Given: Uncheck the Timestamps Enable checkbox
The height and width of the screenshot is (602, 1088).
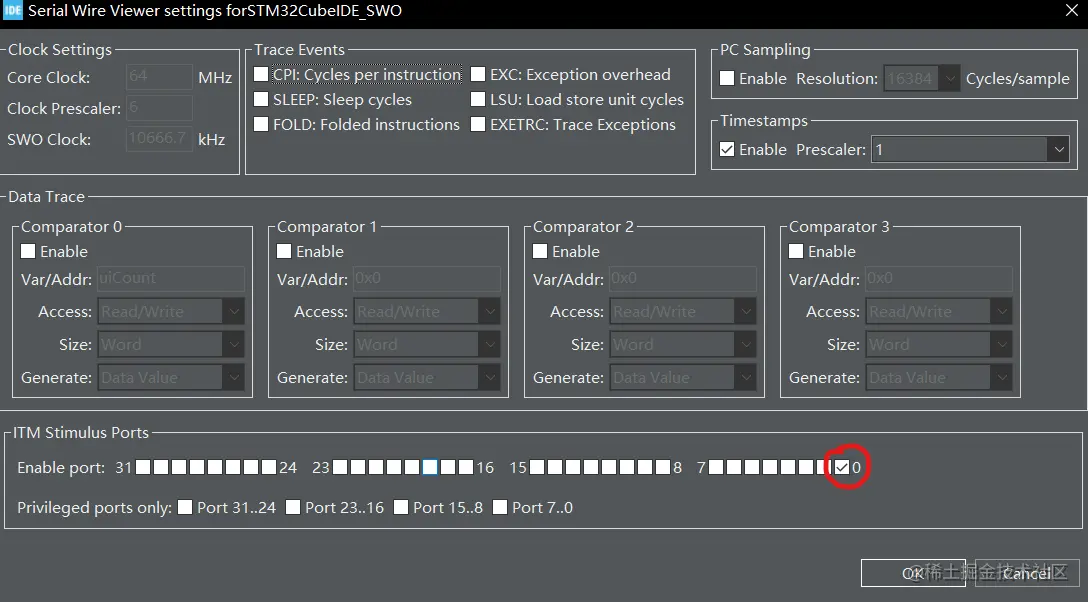Looking at the screenshot, I should (727, 149).
